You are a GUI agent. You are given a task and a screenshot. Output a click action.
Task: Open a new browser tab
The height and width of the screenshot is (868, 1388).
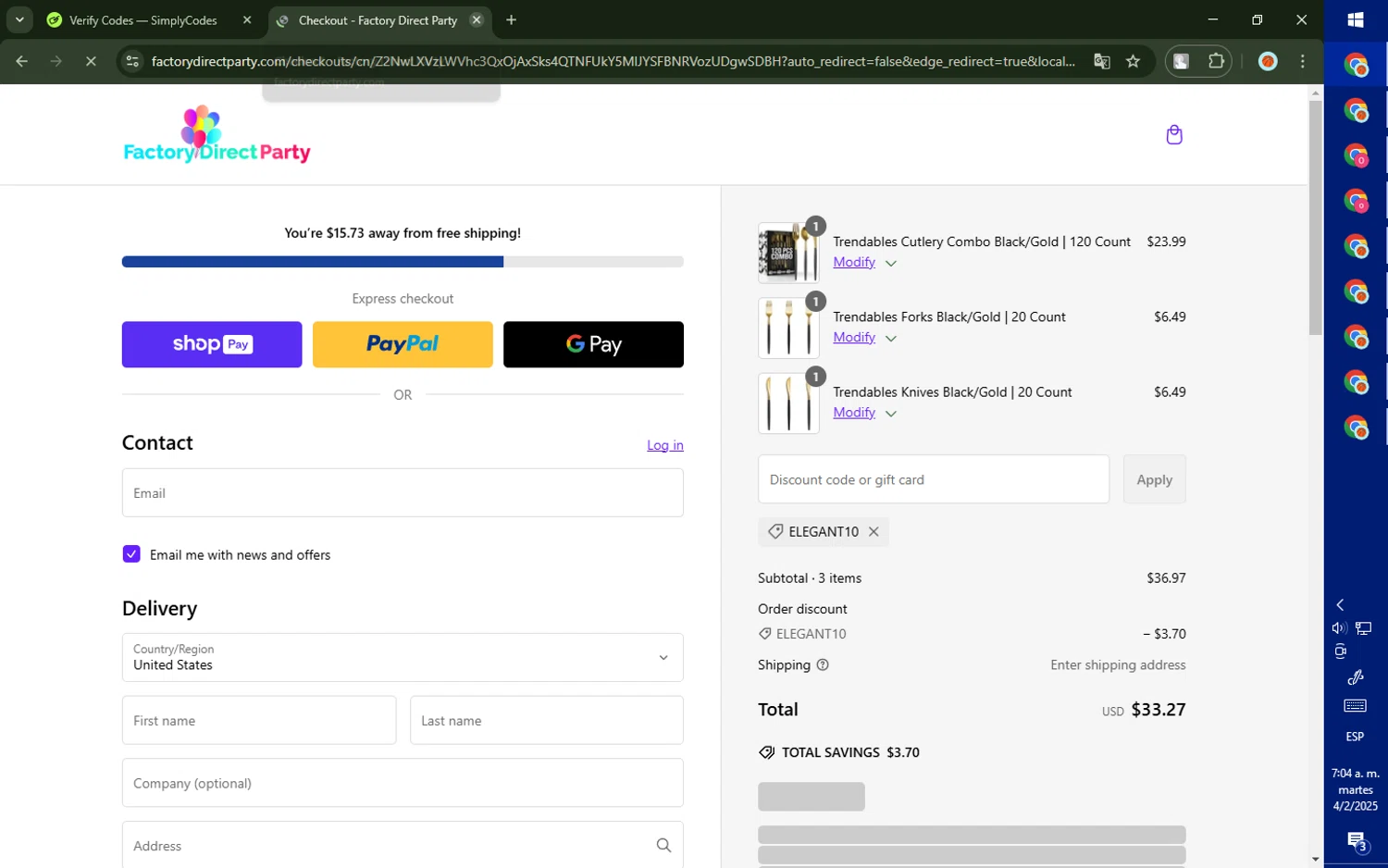511,19
